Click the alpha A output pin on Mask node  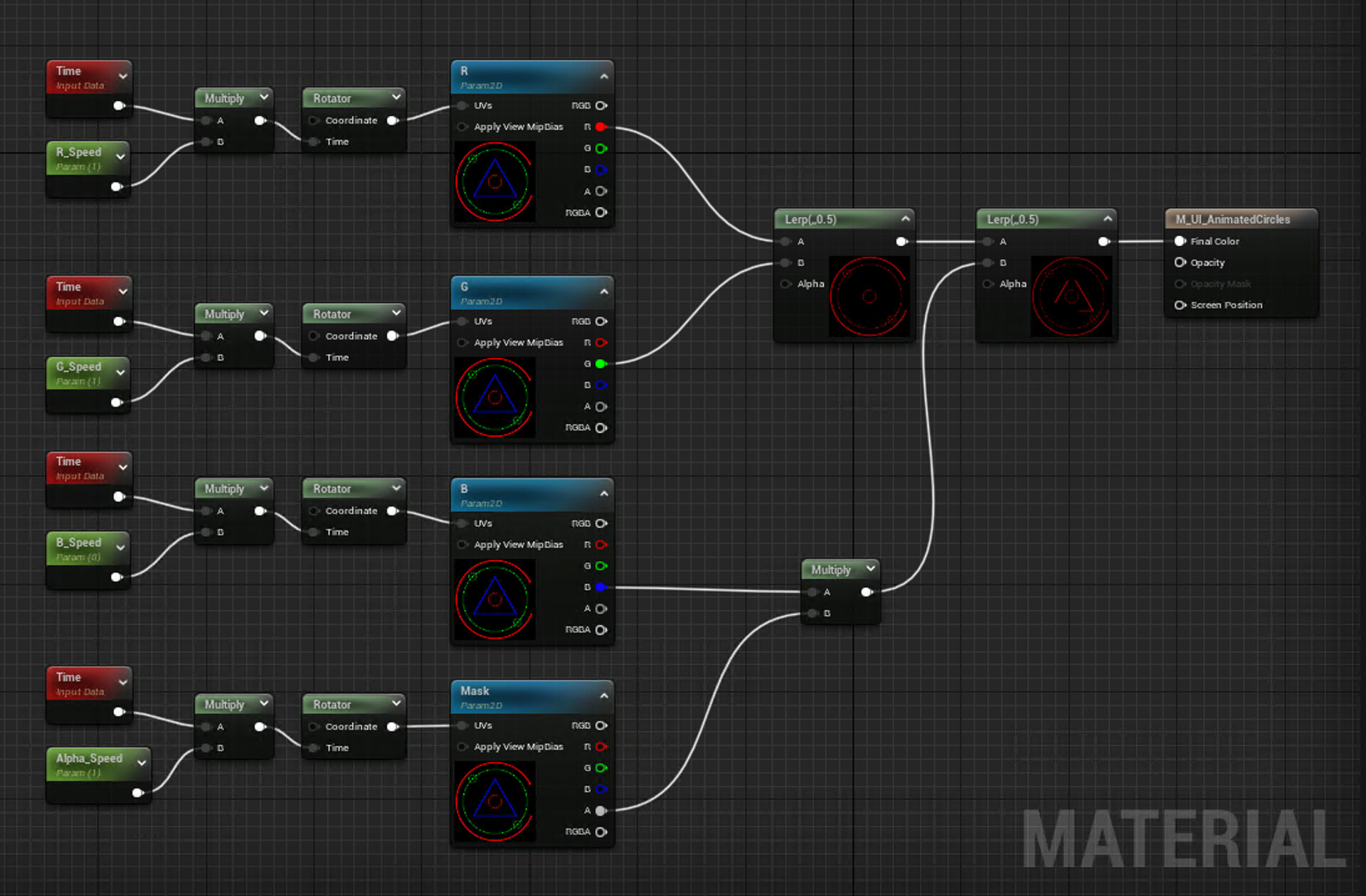point(600,811)
